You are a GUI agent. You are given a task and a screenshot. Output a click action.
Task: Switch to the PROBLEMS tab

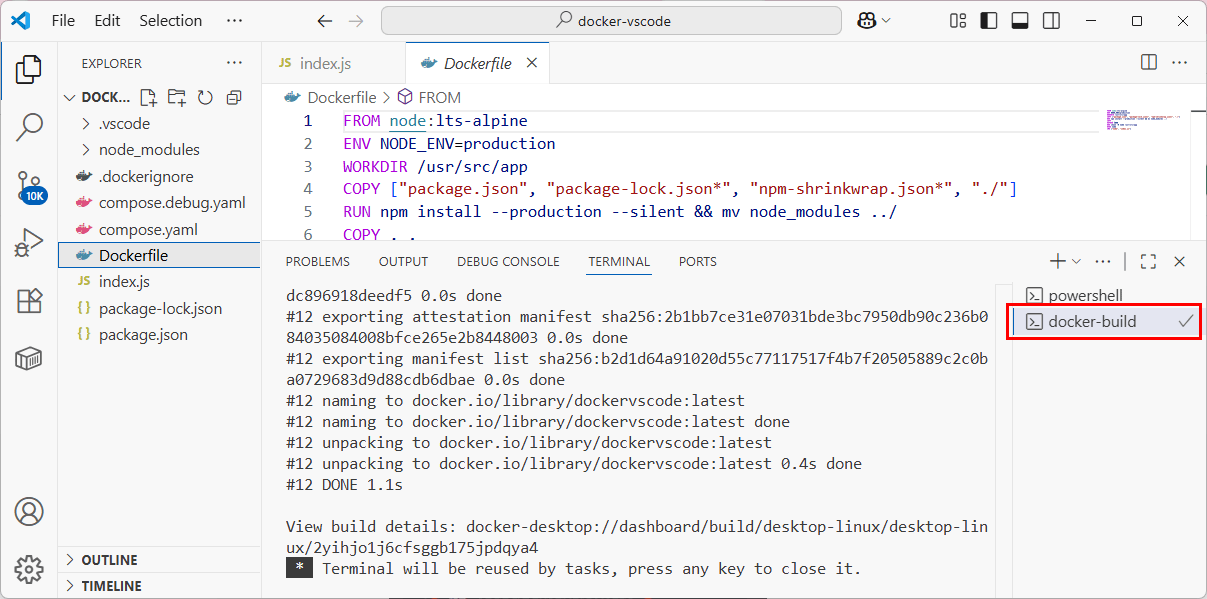(x=317, y=261)
